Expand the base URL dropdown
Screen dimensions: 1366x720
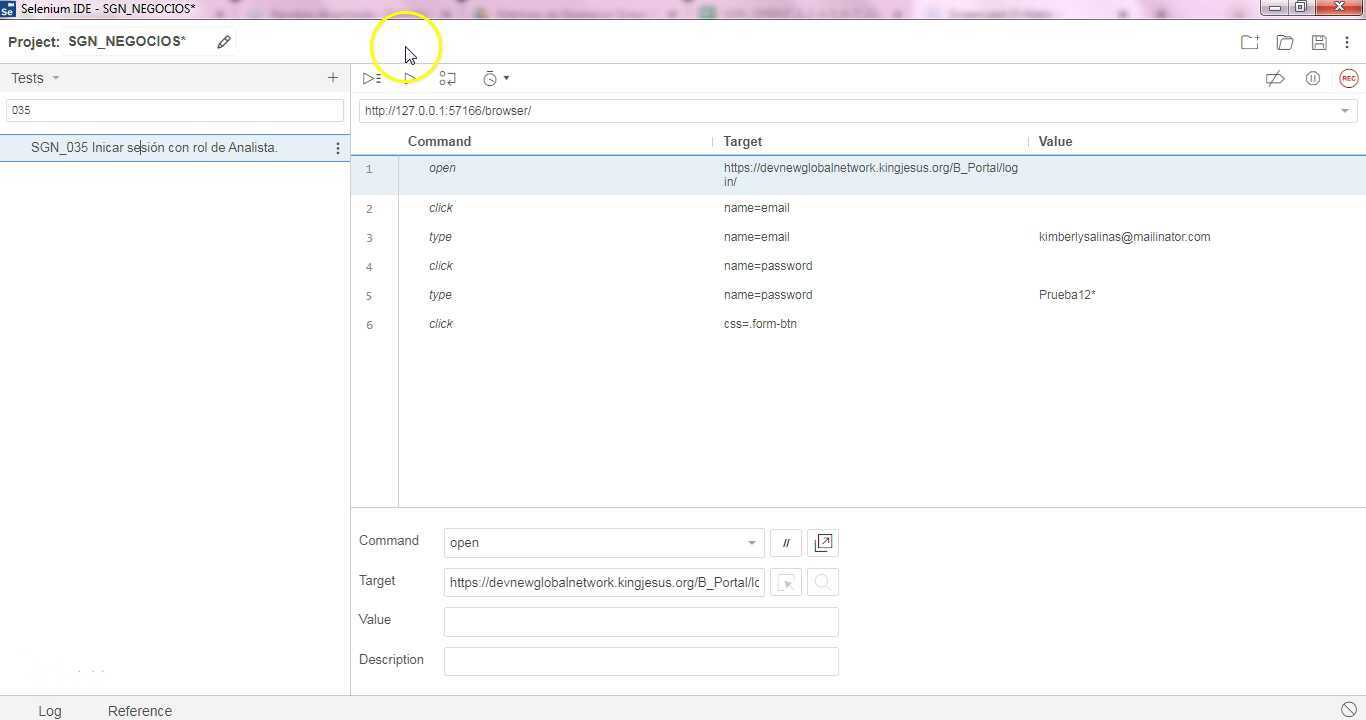[1345, 111]
